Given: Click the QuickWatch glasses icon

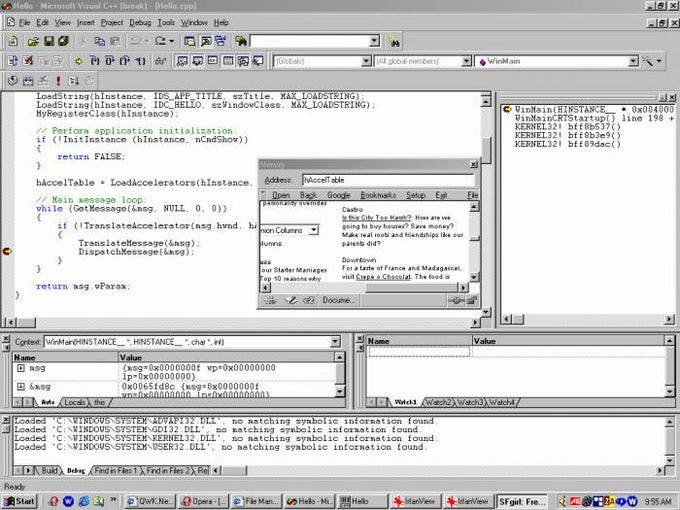Looking at the screenshot, I should pyautogui.click(x=160, y=61).
